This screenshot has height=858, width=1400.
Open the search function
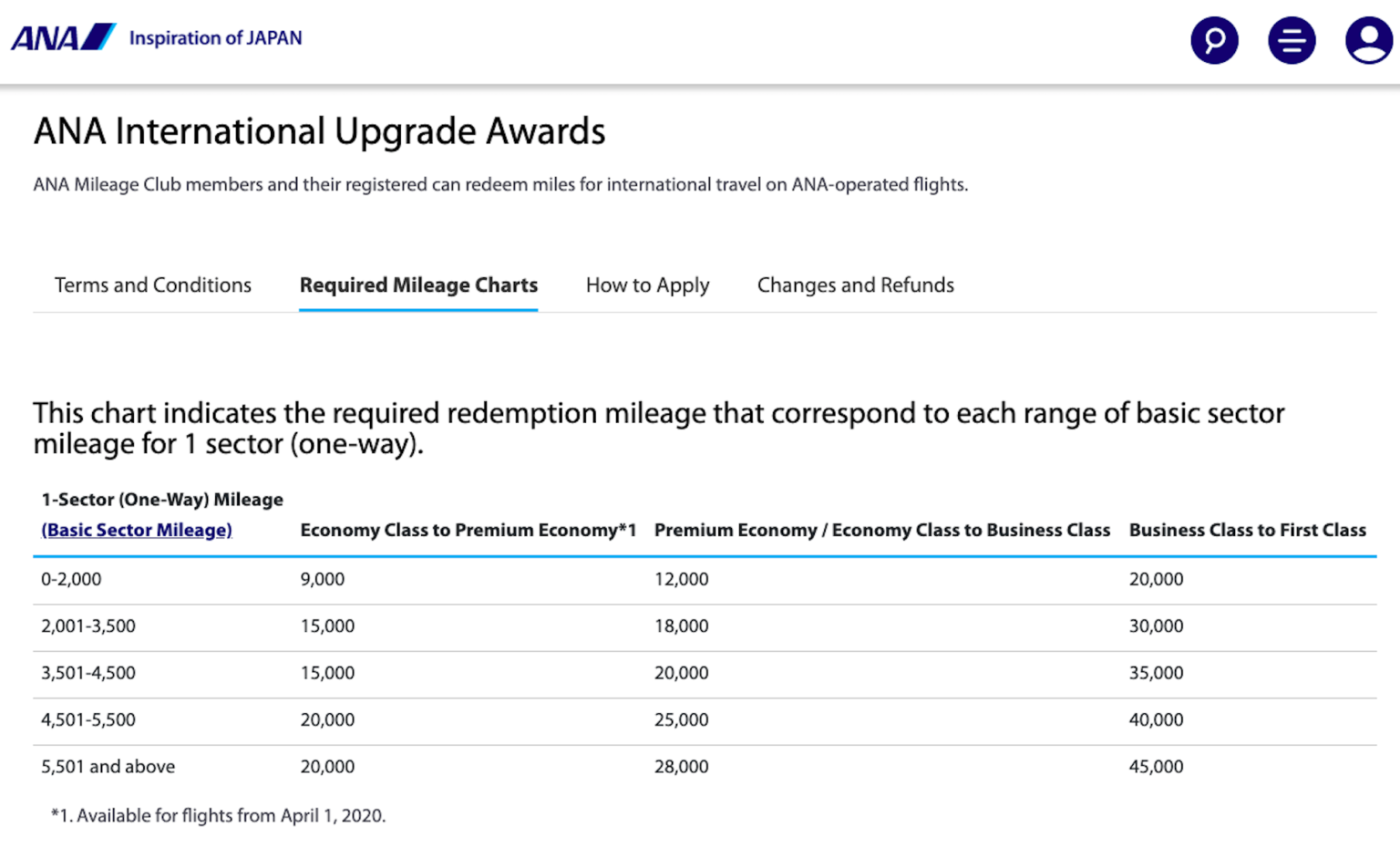click(1213, 40)
